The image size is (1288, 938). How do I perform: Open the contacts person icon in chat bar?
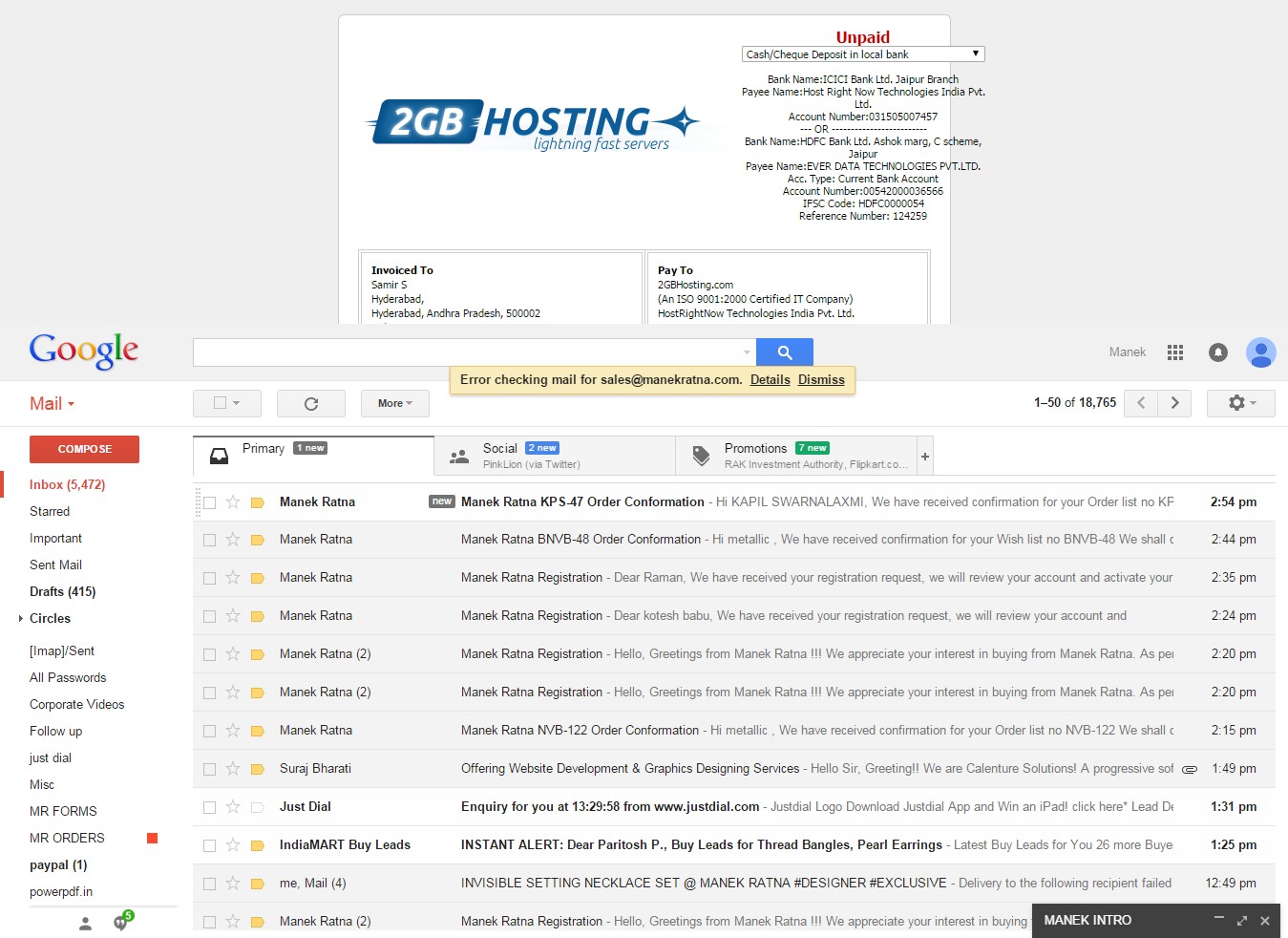click(x=85, y=923)
